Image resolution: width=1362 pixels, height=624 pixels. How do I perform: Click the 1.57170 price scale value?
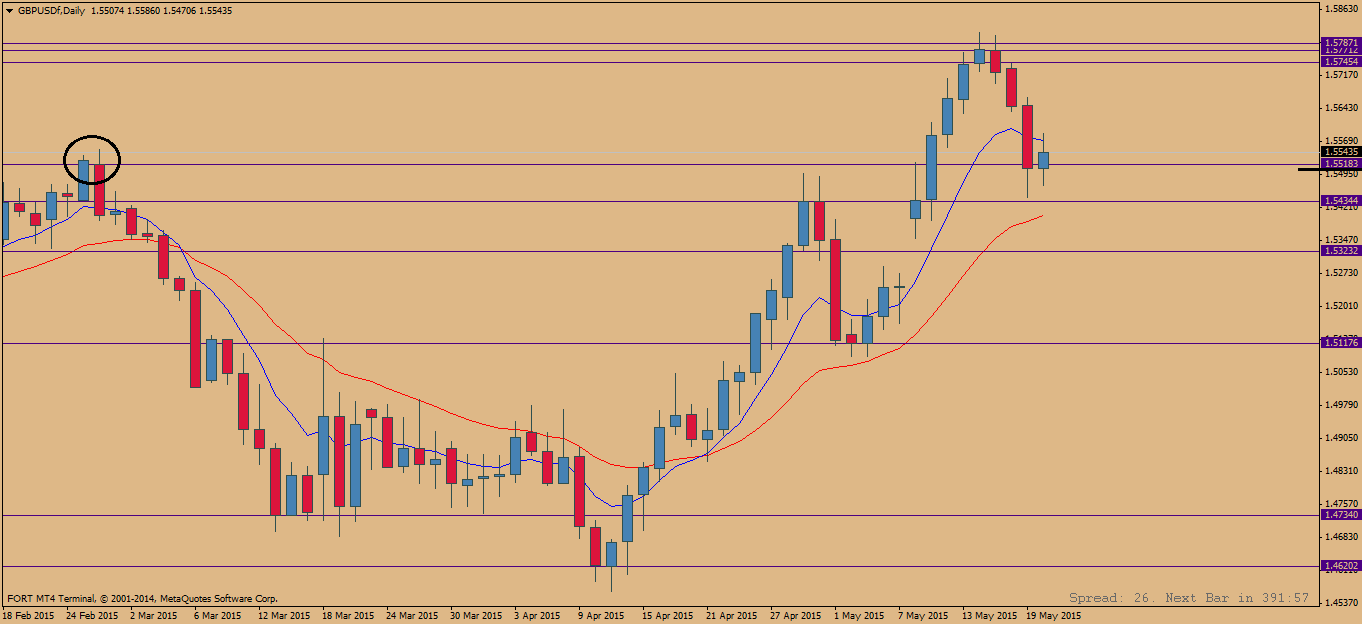coord(1341,74)
